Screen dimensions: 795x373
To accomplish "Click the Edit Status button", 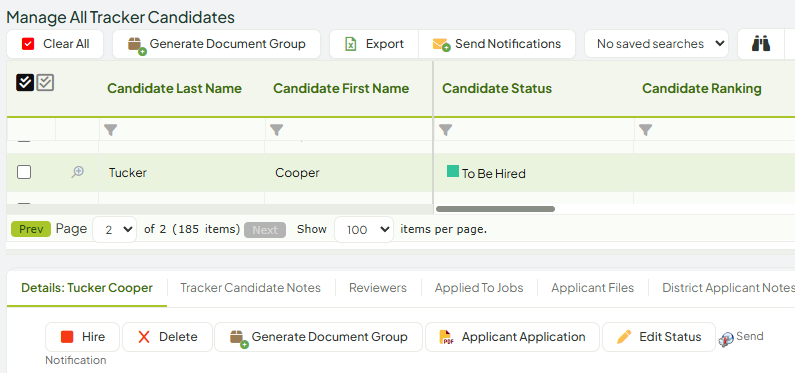I will pyautogui.click(x=659, y=337).
